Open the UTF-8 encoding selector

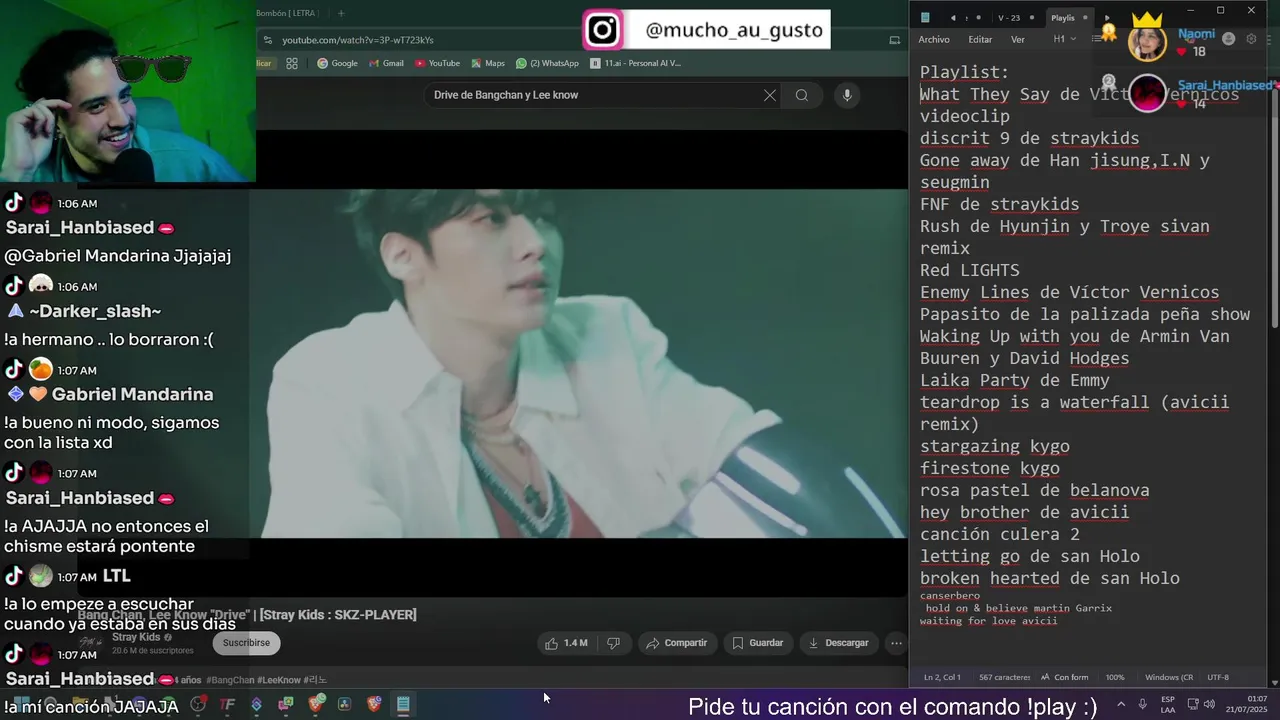click(x=1218, y=677)
